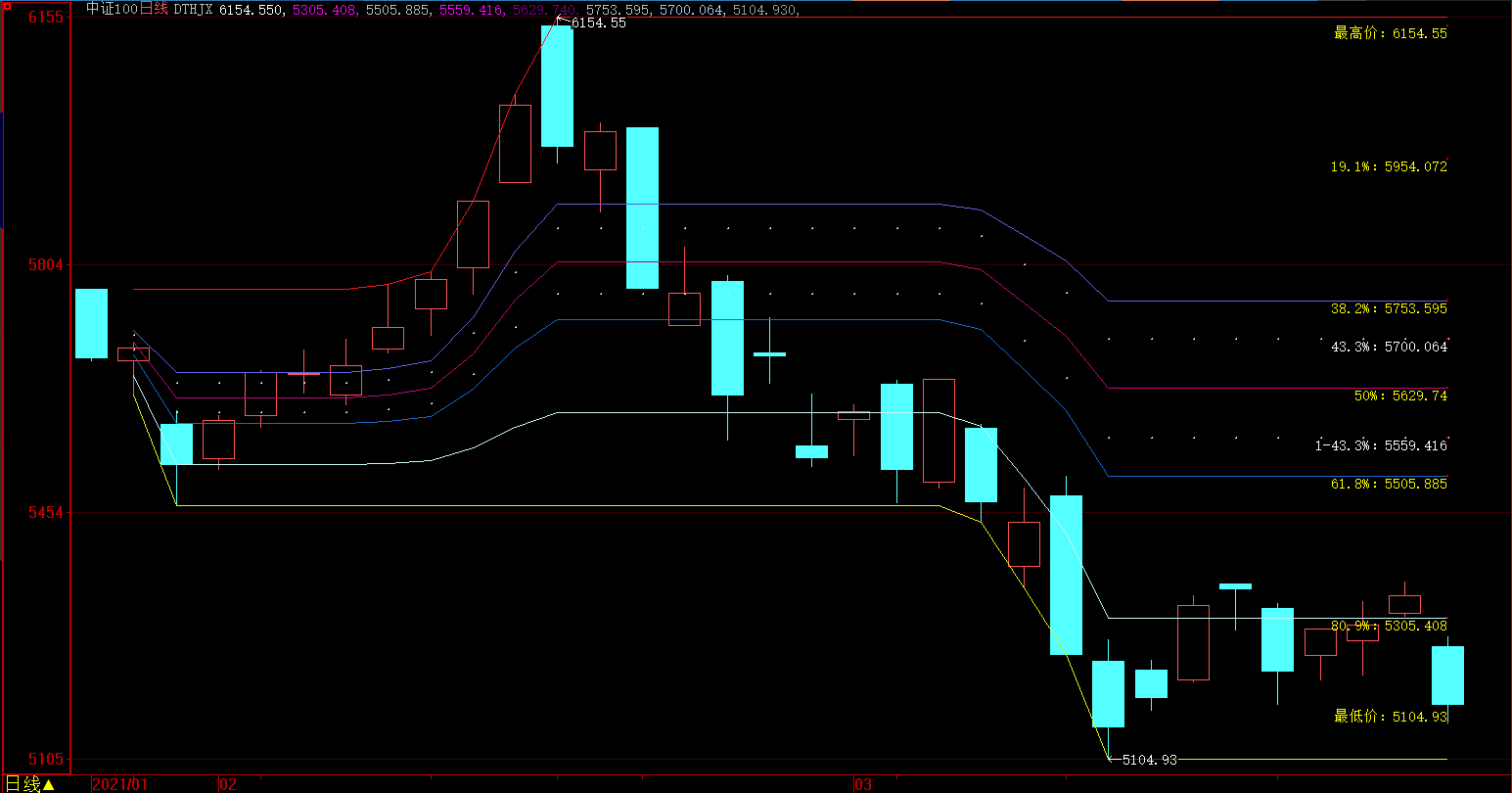The image size is (1512, 793).
Task: Click the 5104.930 header value
Action: [x=764, y=10]
